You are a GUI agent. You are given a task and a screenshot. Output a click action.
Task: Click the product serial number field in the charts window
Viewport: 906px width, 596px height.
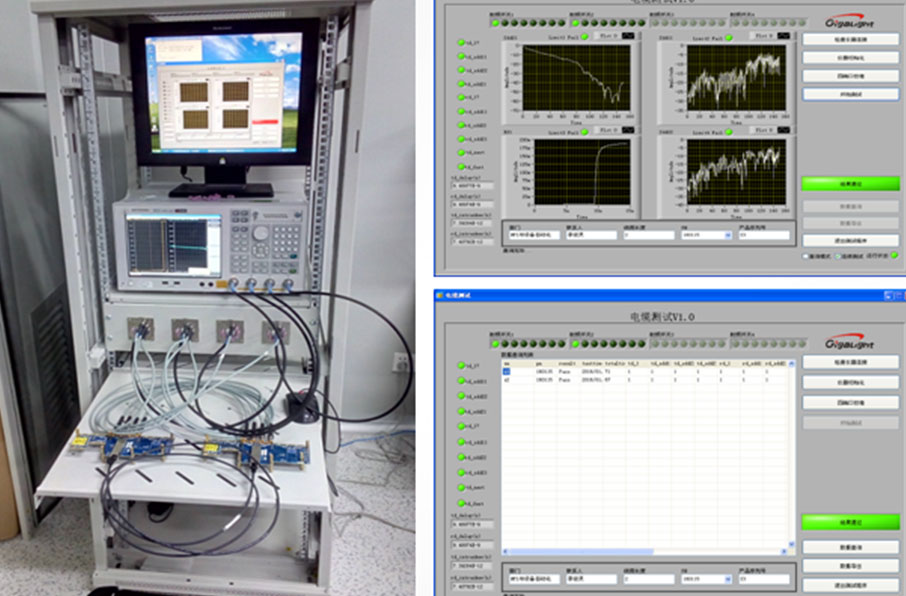764,235
